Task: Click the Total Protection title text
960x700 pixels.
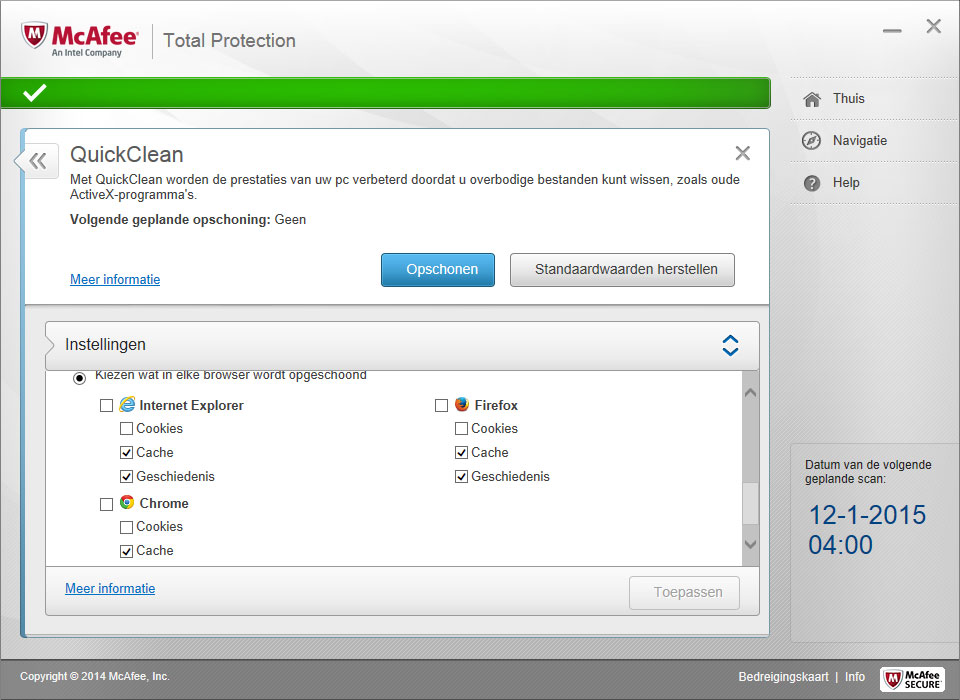Action: point(229,40)
